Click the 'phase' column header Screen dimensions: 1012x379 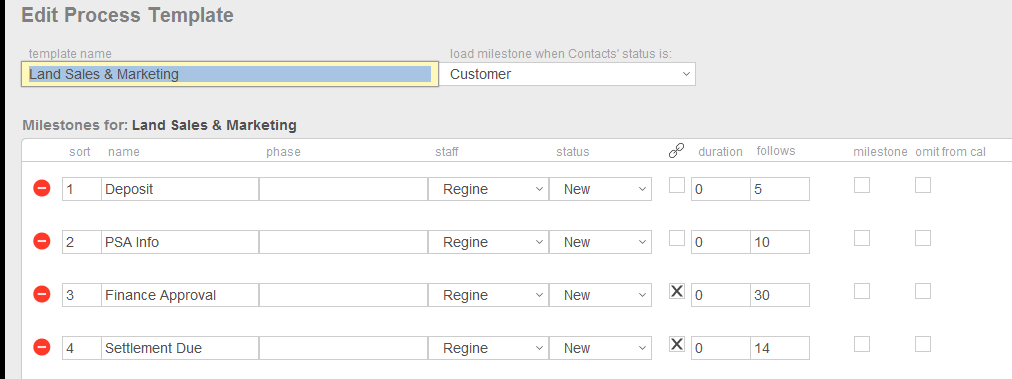pos(283,152)
